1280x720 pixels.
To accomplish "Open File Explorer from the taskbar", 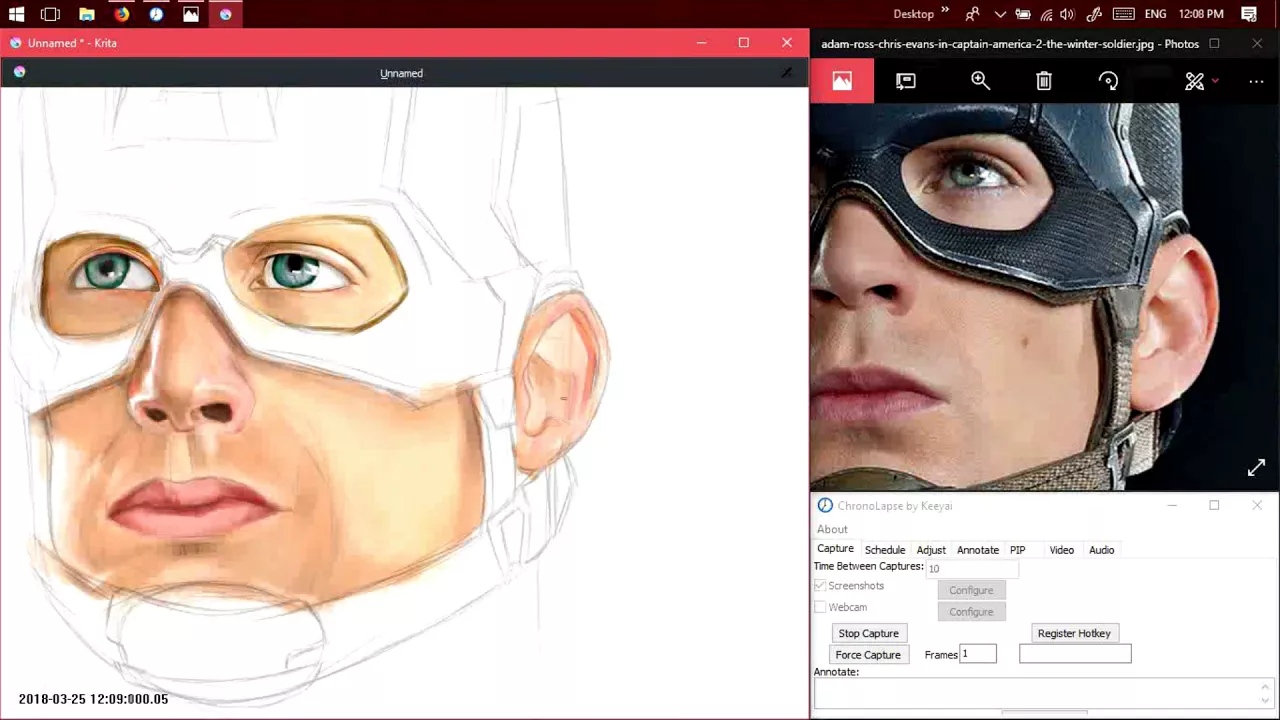I will [87, 14].
